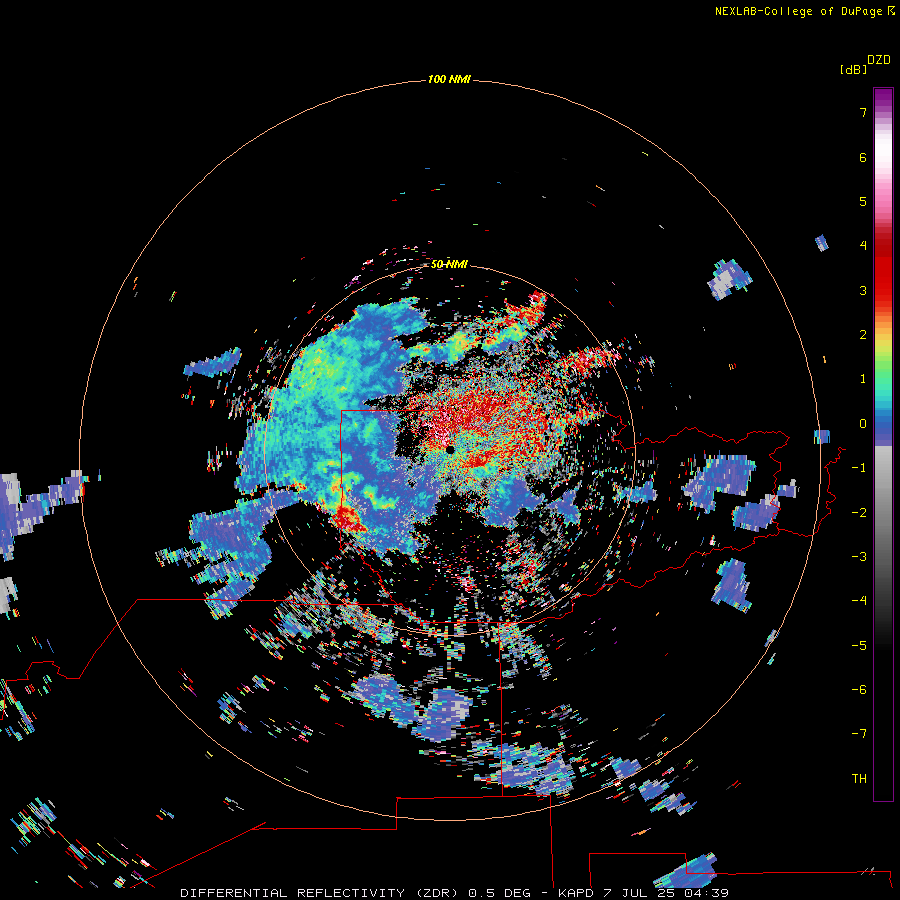Click the 0.5 DEG elevation text
Screen dimensions: 900x900
click(x=501, y=893)
